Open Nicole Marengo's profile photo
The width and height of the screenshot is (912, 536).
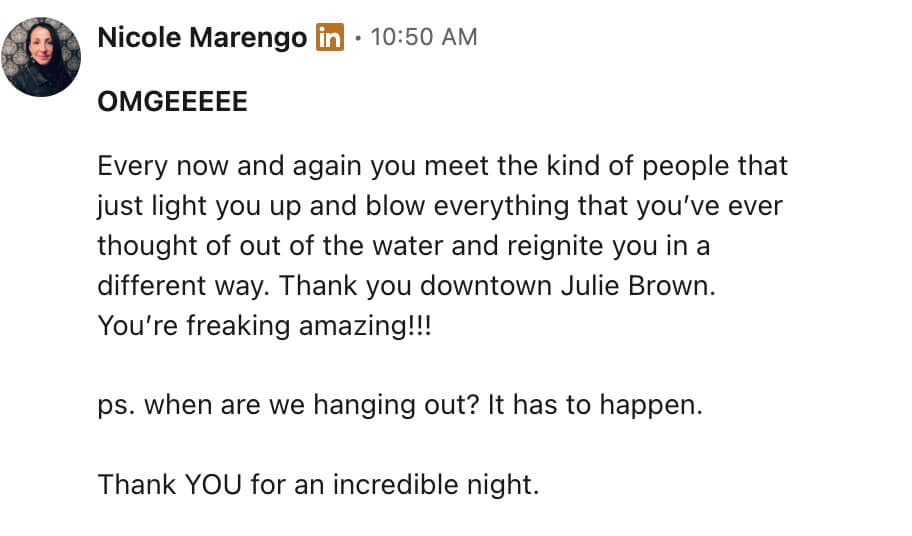(41, 57)
